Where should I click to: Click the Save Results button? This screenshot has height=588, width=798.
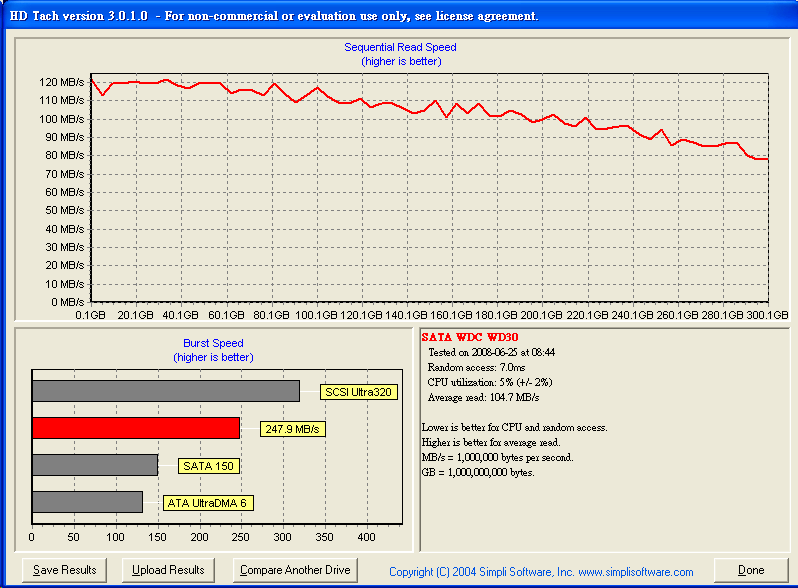point(65,570)
